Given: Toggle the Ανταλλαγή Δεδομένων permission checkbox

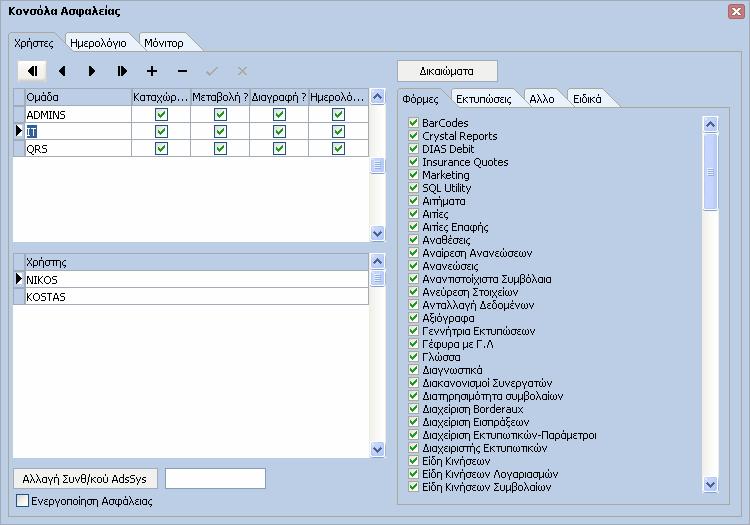Looking at the screenshot, I should coord(414,305).
